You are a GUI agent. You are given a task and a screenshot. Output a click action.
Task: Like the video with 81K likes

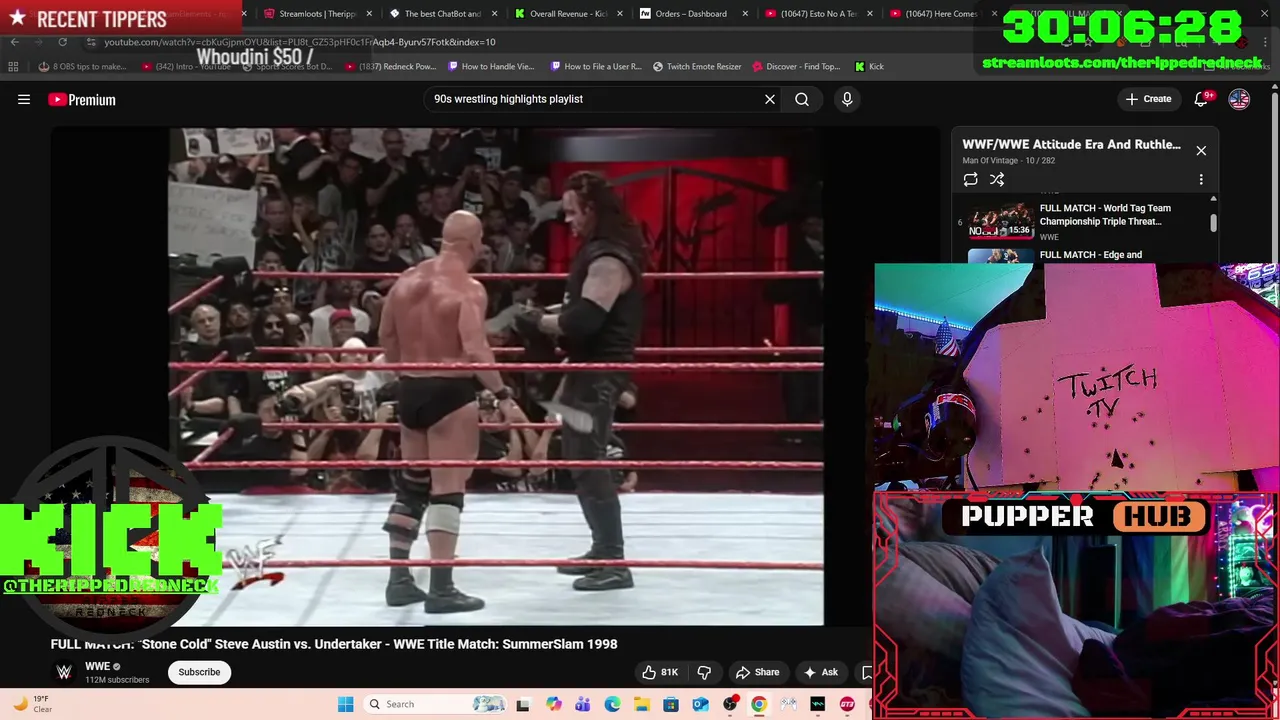(x=660, y=672)
